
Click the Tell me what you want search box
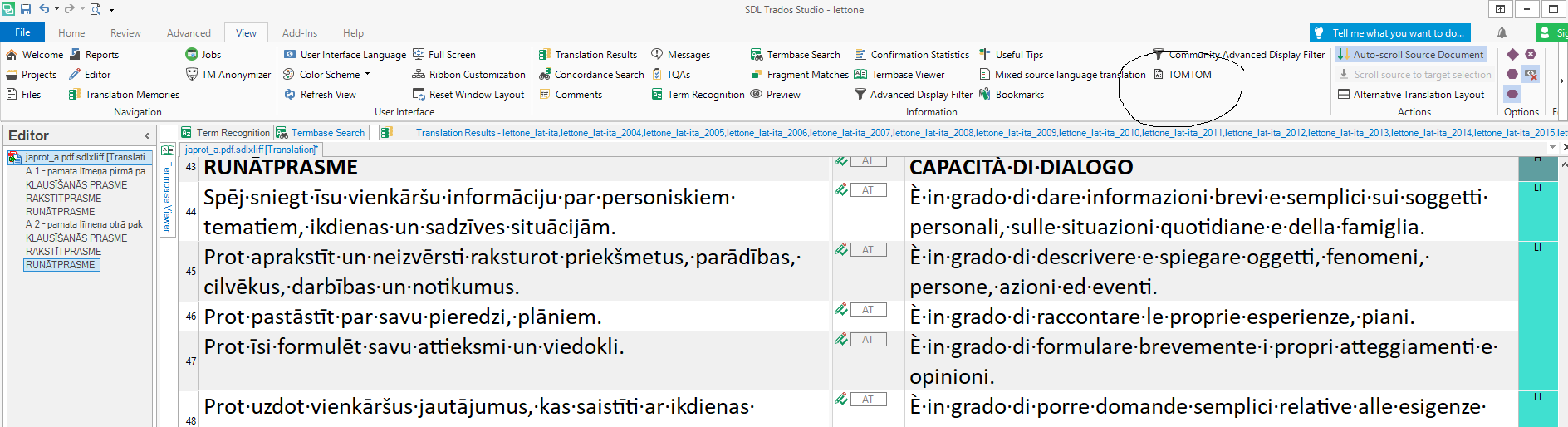(1397, 33)
